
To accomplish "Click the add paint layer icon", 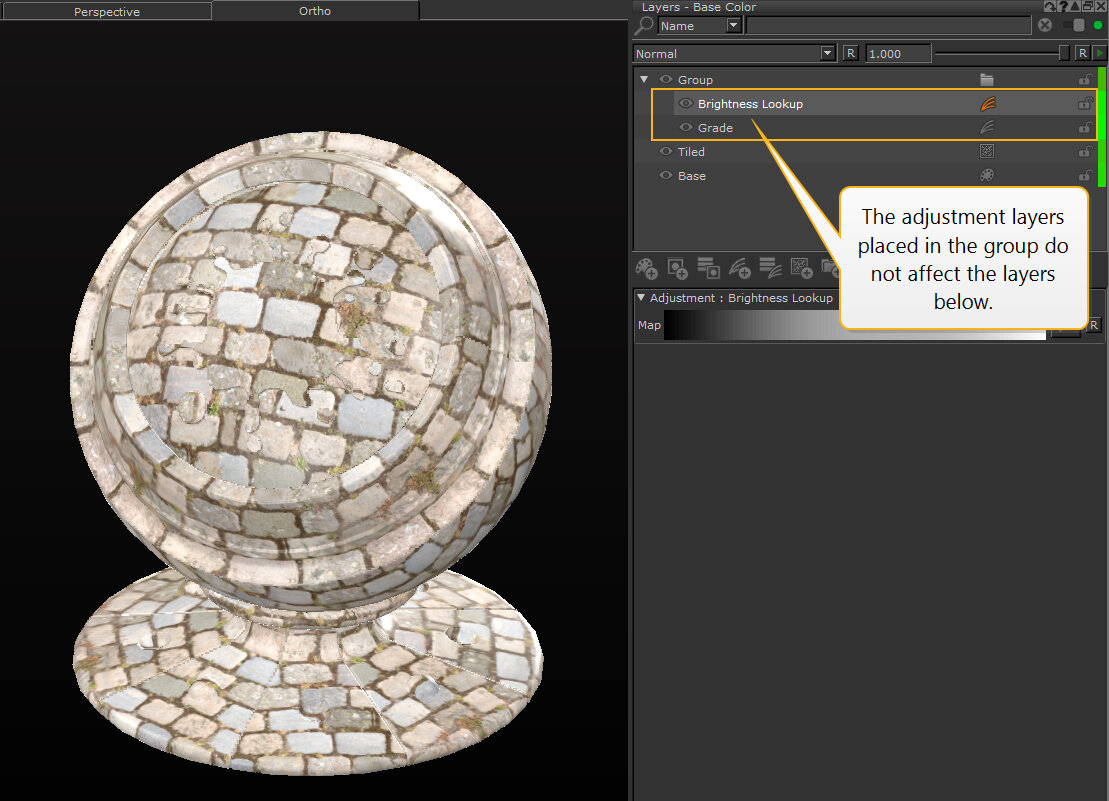I will 647,268.
